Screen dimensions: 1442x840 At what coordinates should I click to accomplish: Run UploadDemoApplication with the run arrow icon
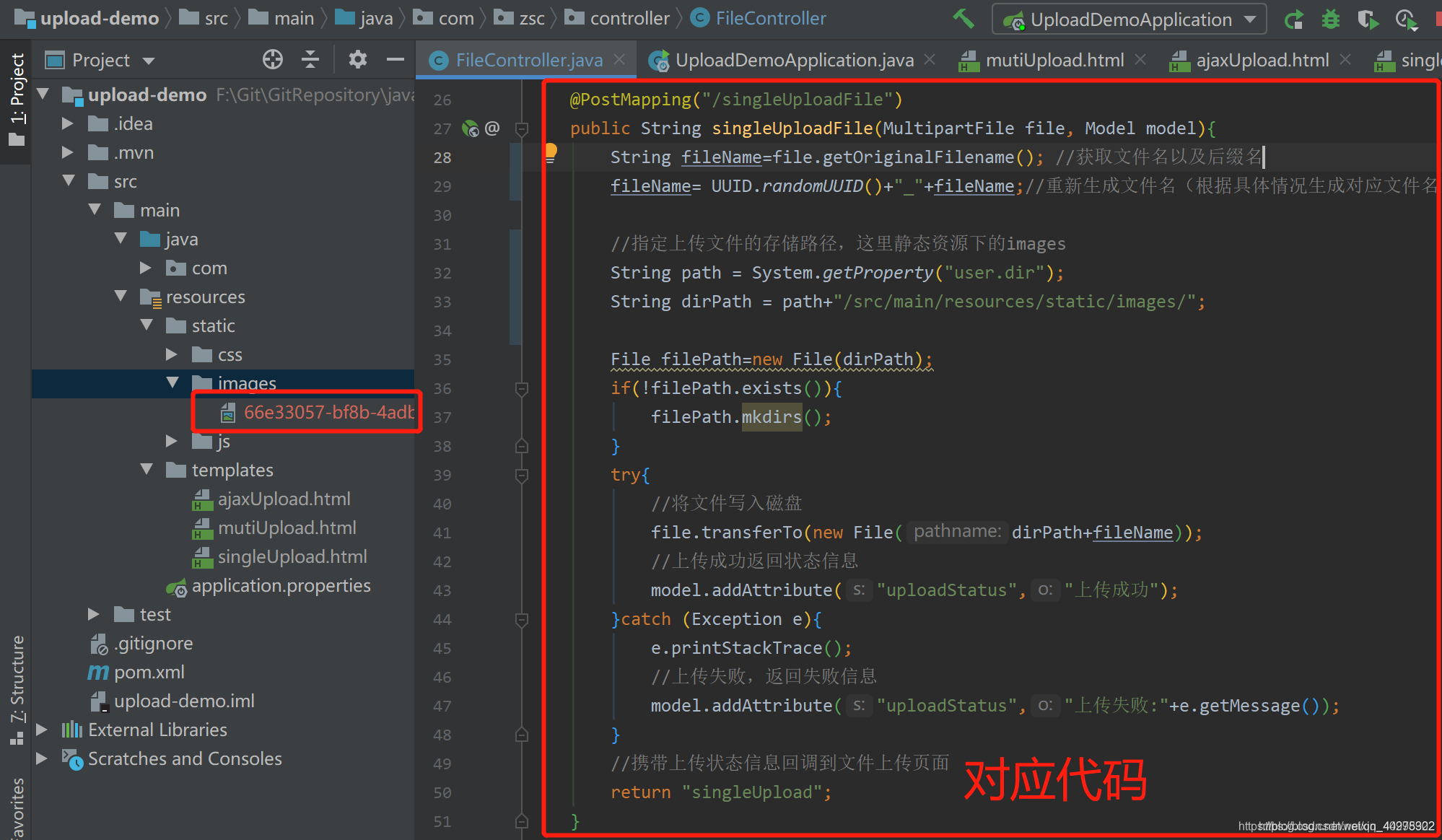pyautogui.click(x=1293, y=19)
